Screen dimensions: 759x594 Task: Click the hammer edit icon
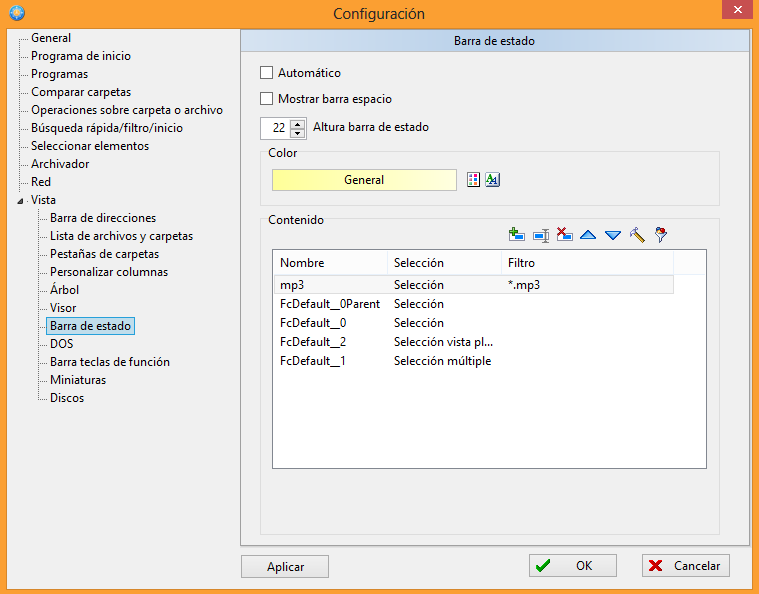tap(637, 235)
